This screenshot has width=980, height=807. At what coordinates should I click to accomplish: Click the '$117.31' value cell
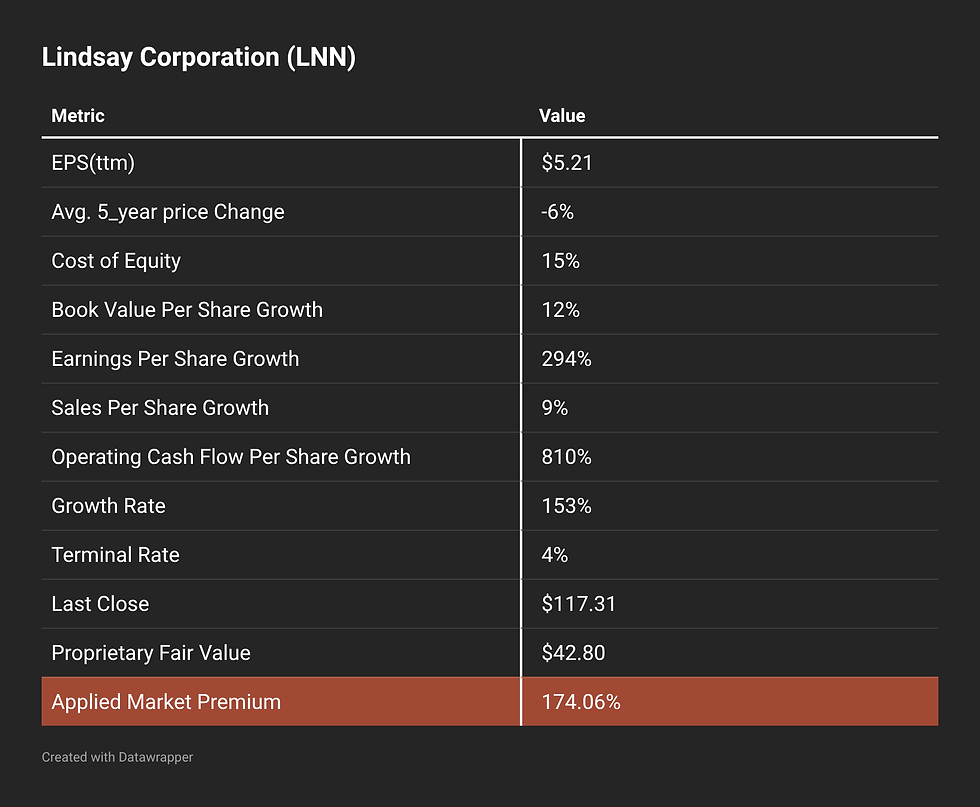[x=578, y=604]
